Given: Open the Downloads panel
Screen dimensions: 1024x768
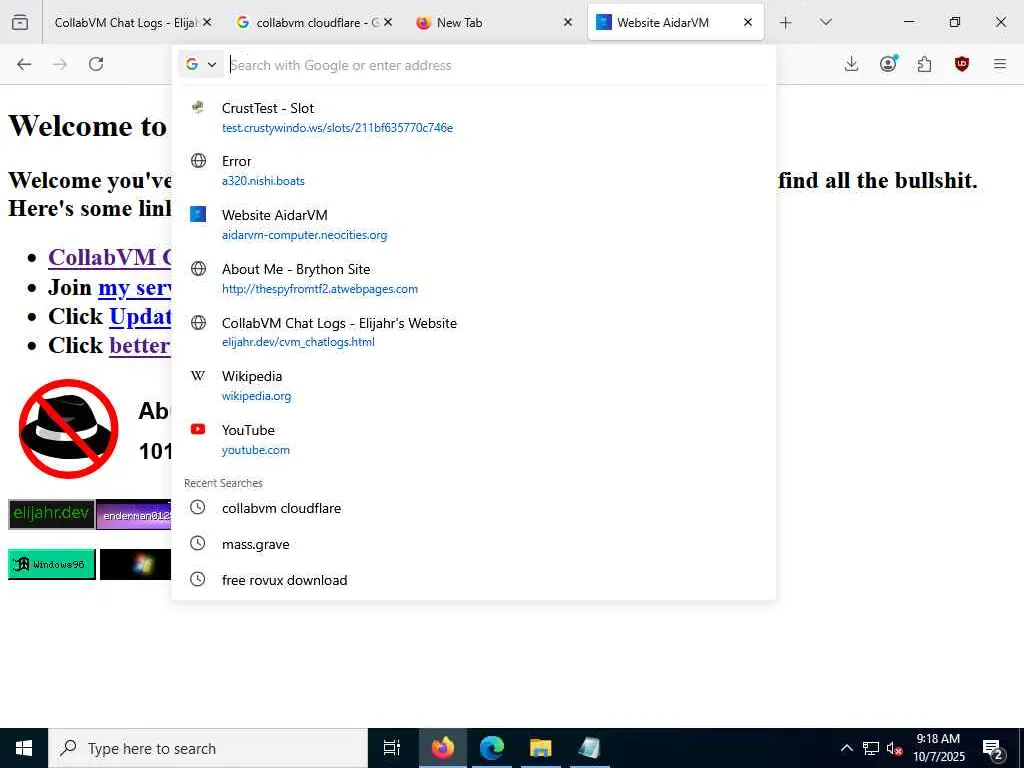Looking at the screenshot, I should point(851,64).
